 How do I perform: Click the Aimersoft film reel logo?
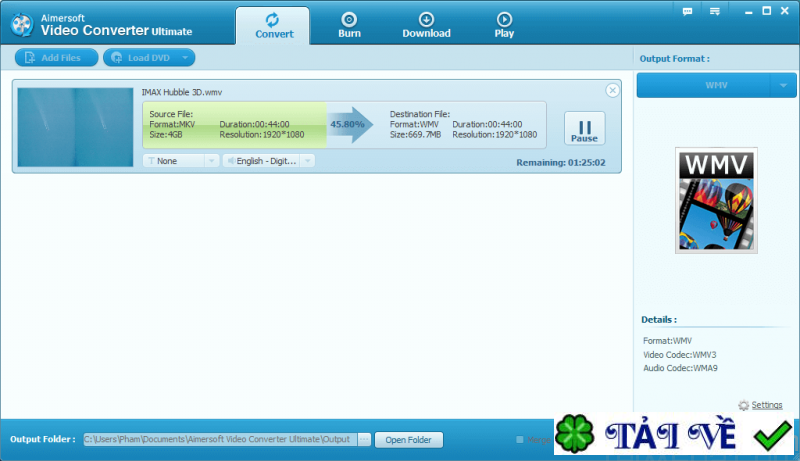[22, 24]
